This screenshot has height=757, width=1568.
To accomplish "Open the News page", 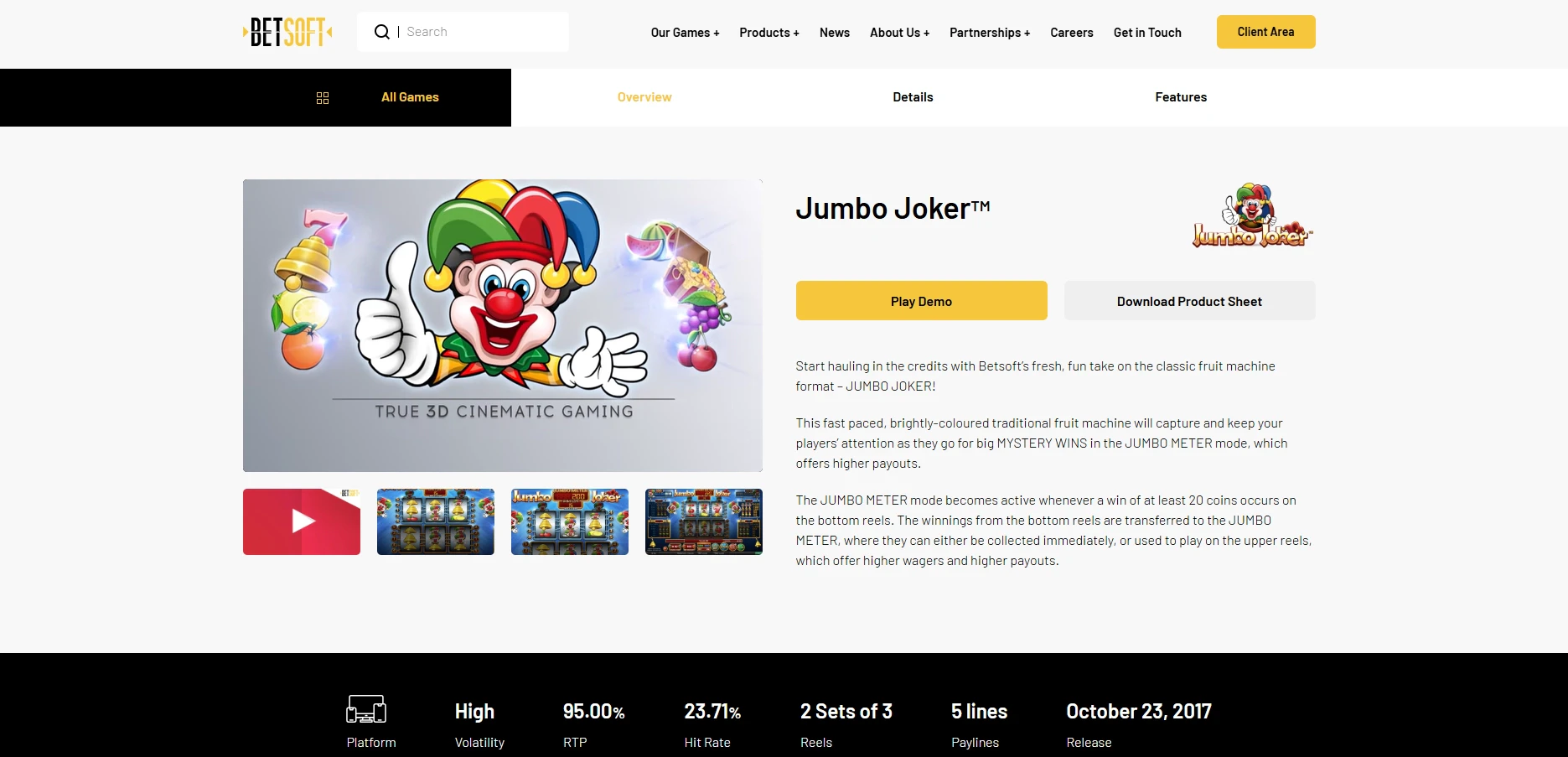I will 835,33.
